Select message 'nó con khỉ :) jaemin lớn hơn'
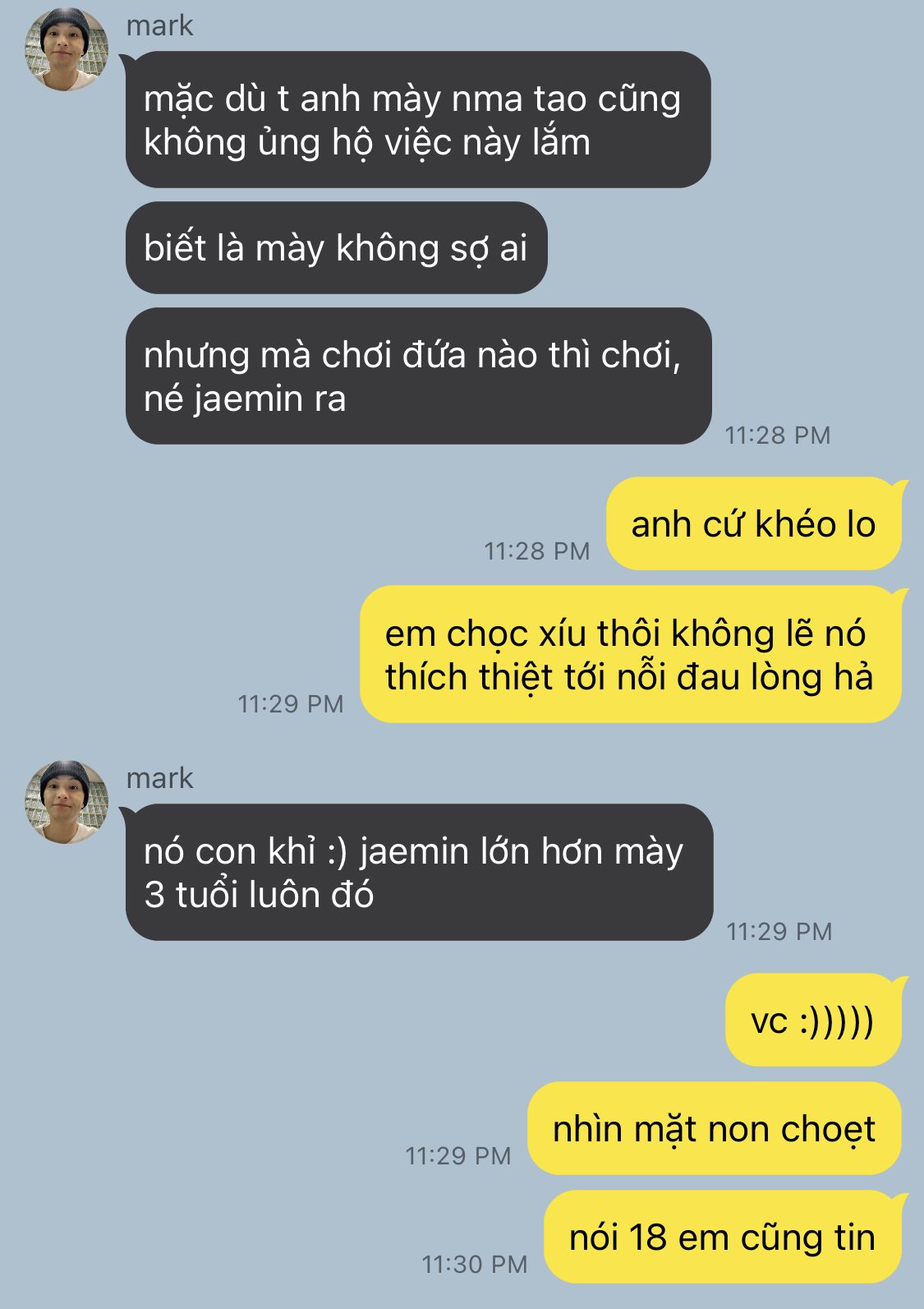The image size is (924, 1309). click(x=419, y=873)
